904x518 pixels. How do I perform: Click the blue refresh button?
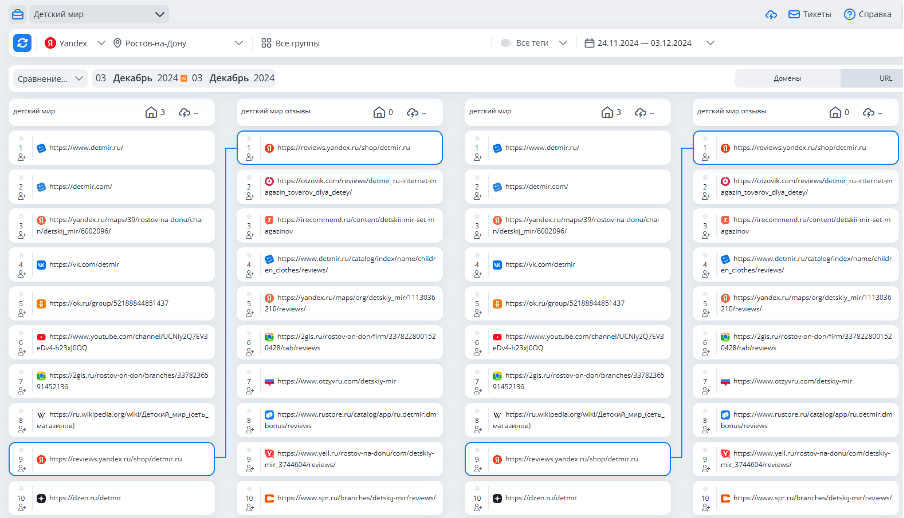(x=22, y=43)
